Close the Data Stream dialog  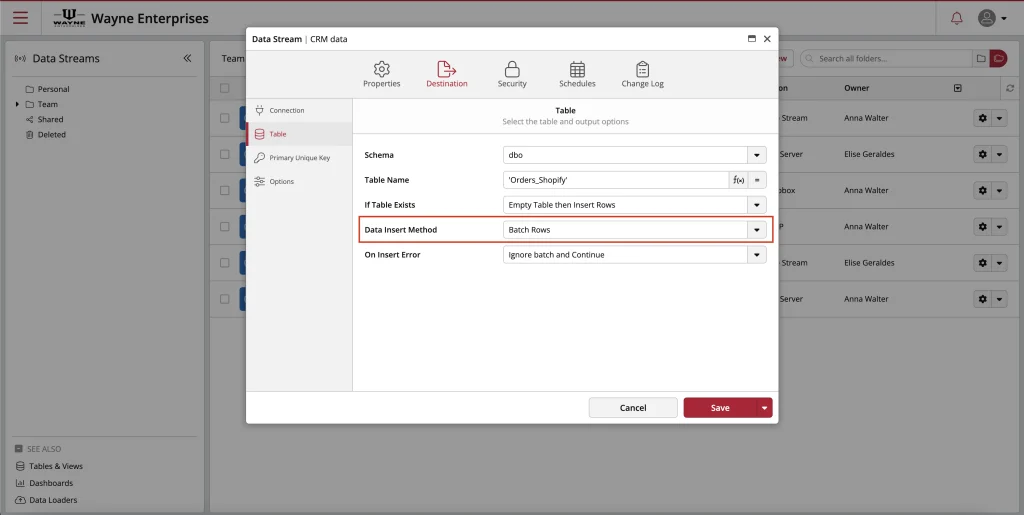pyautogui.click(x=767, y=39)
